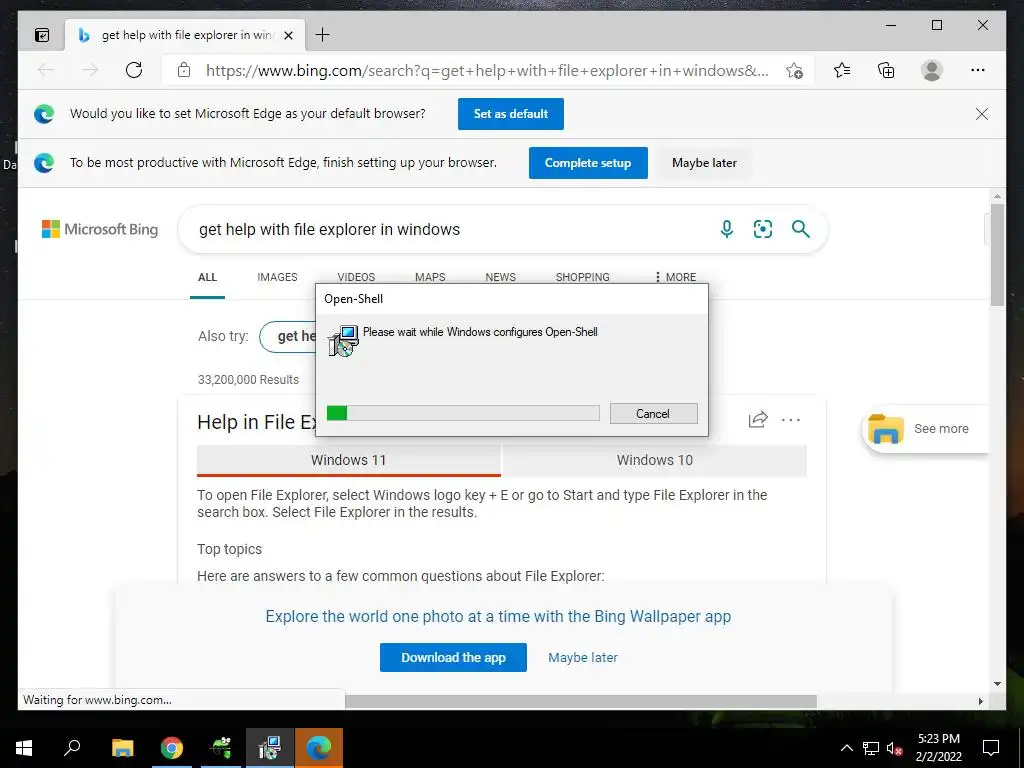Dismiss the default browser prompt
Viewport: 1024px width, 768px height.
click(x=982, y=114)
